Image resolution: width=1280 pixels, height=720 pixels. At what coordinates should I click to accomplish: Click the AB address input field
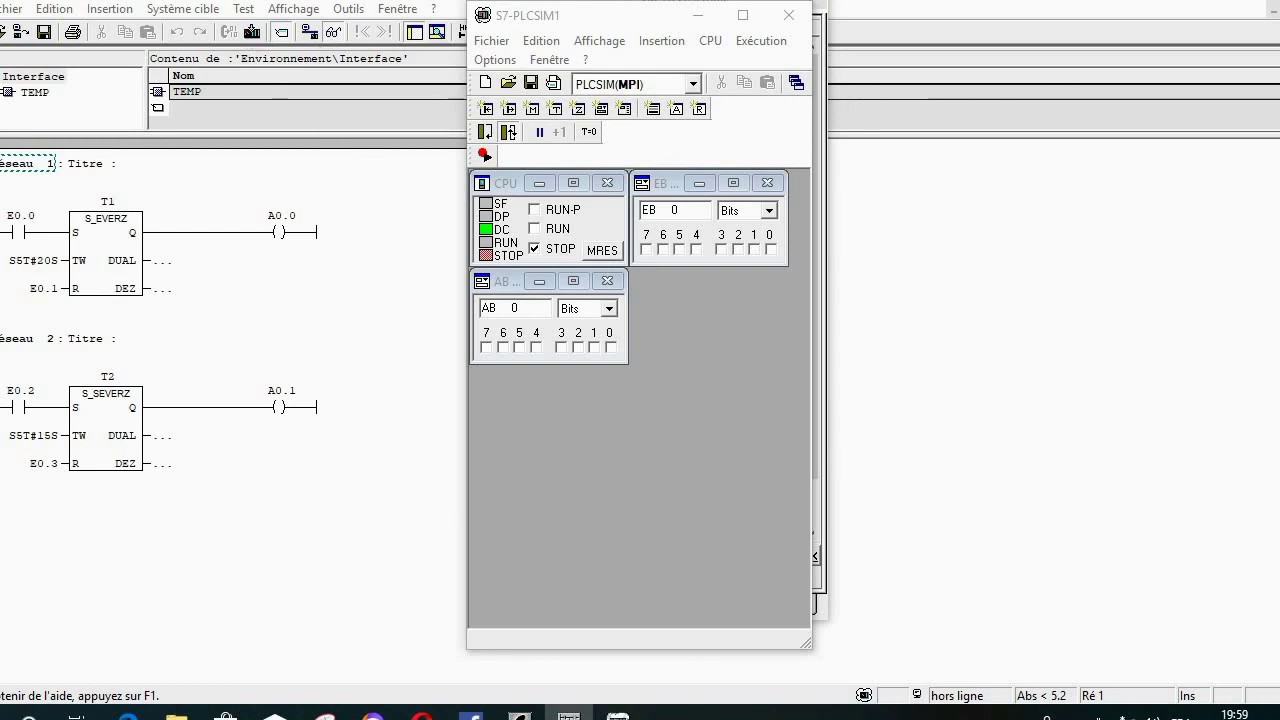point(515,308)
